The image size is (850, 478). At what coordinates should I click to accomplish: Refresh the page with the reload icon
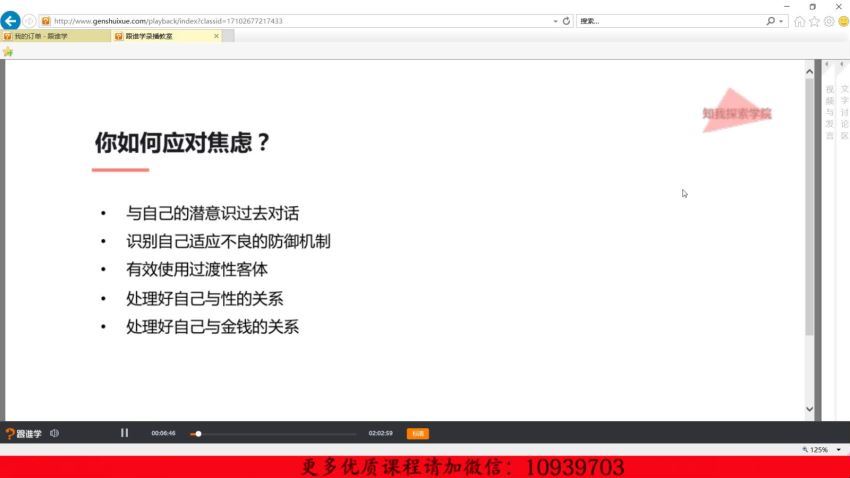click(567, 21)
